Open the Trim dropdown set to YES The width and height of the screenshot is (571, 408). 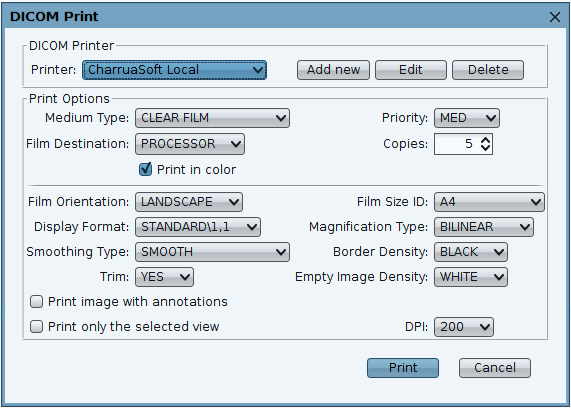(164, 277)
